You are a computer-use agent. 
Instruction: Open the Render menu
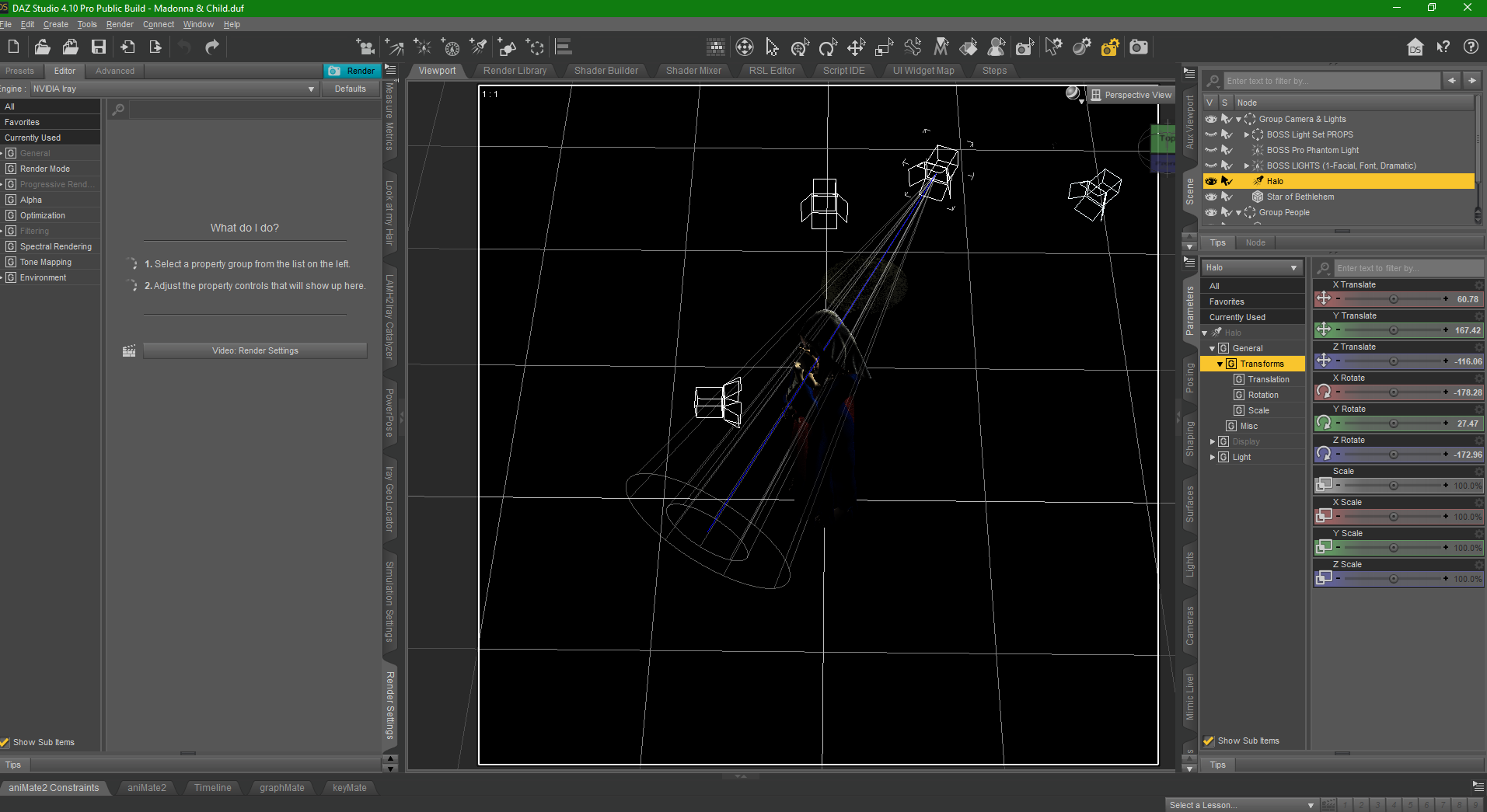click(119, 24)
